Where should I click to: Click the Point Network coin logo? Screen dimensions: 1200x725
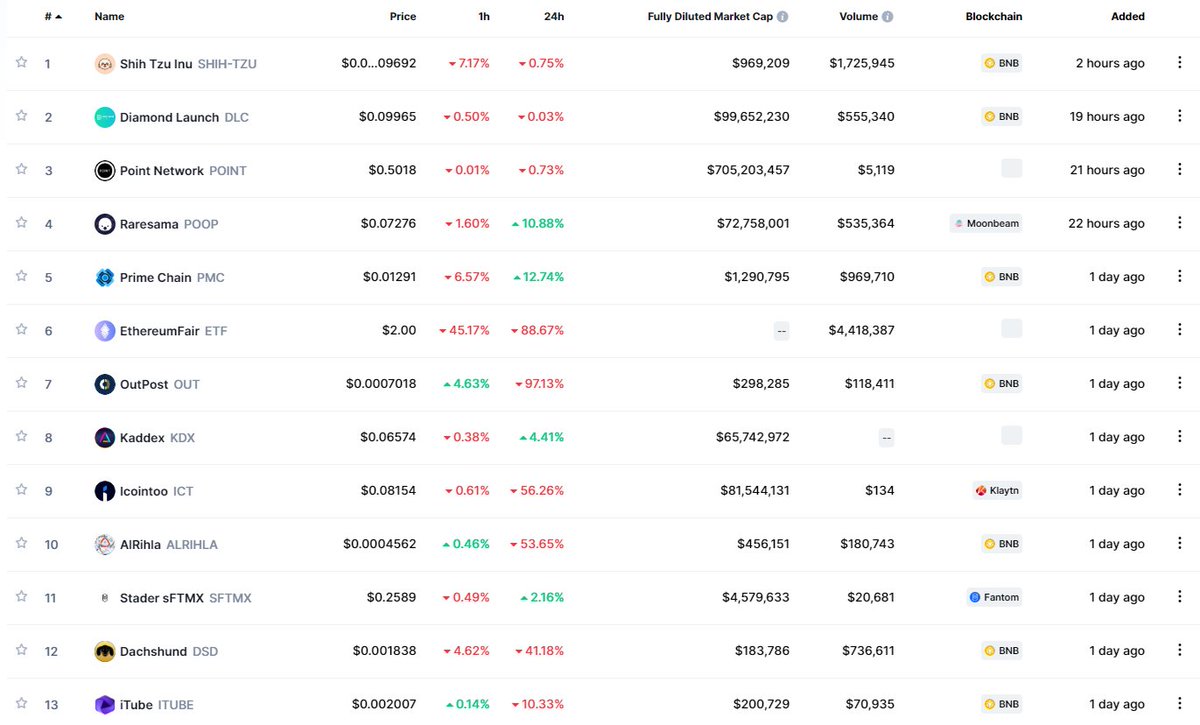(105, 171)
